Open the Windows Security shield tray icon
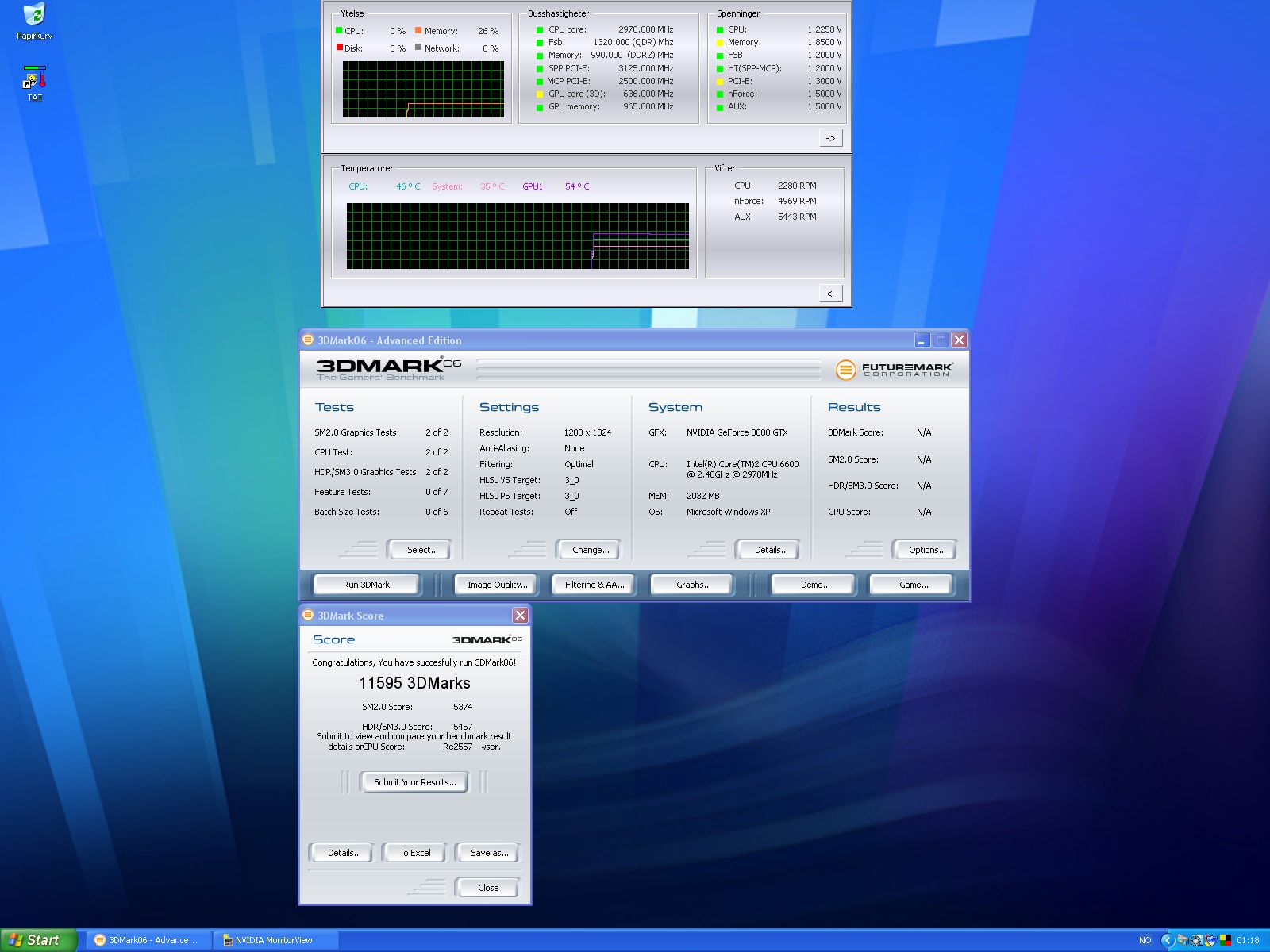The image size is (1270, 952). click(1210, 940)
